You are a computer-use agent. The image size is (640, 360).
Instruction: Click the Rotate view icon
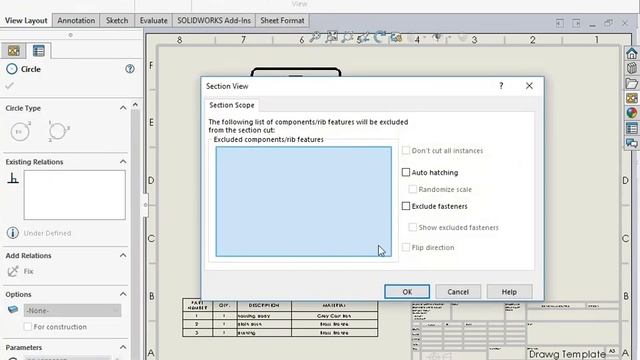[380, 38]
